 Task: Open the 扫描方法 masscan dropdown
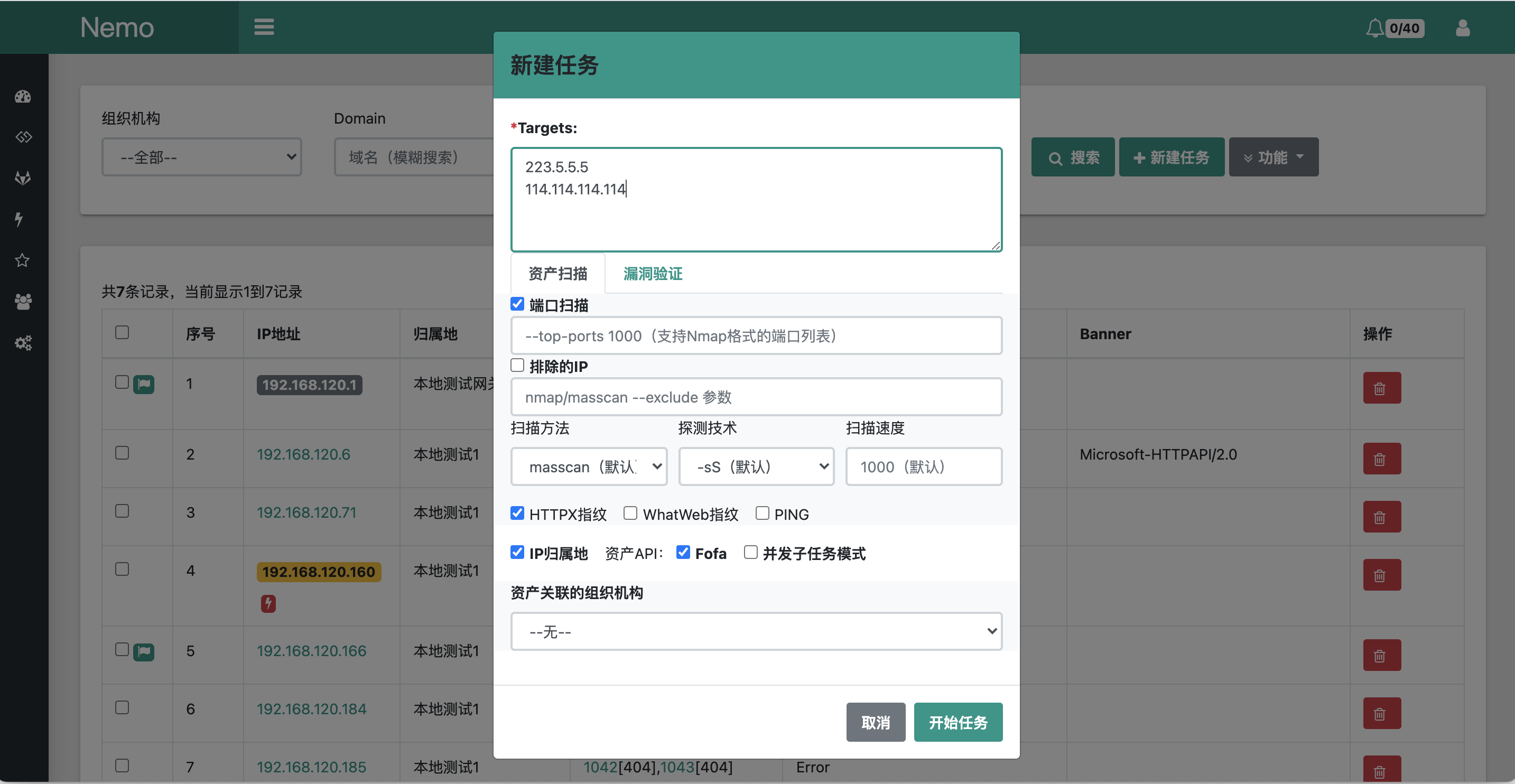tap(589, 466)
